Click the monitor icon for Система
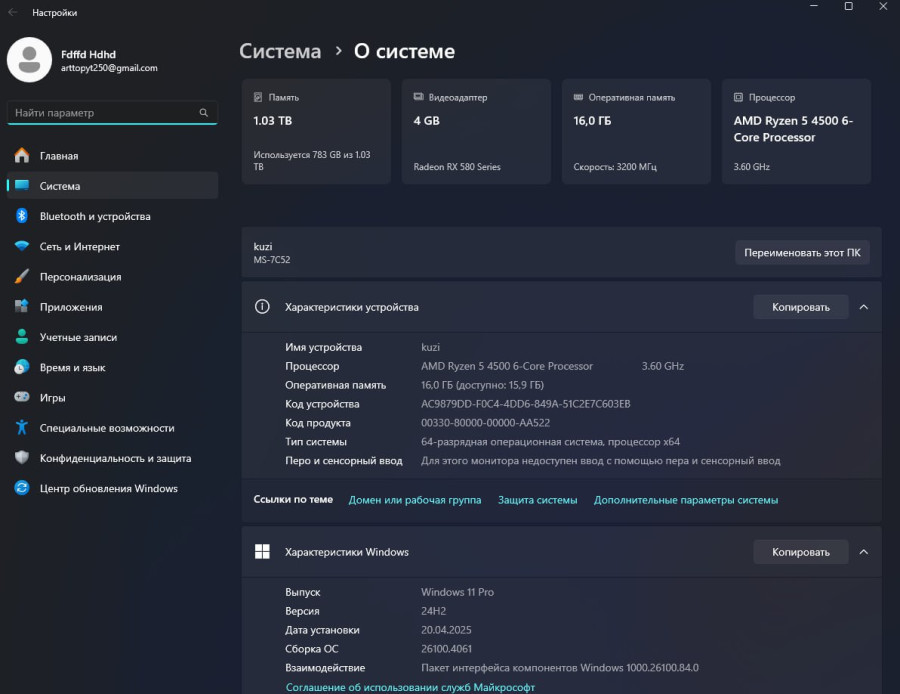Image resolution: width=900 pixels, height=694 pixels. [x=22, y=185]
